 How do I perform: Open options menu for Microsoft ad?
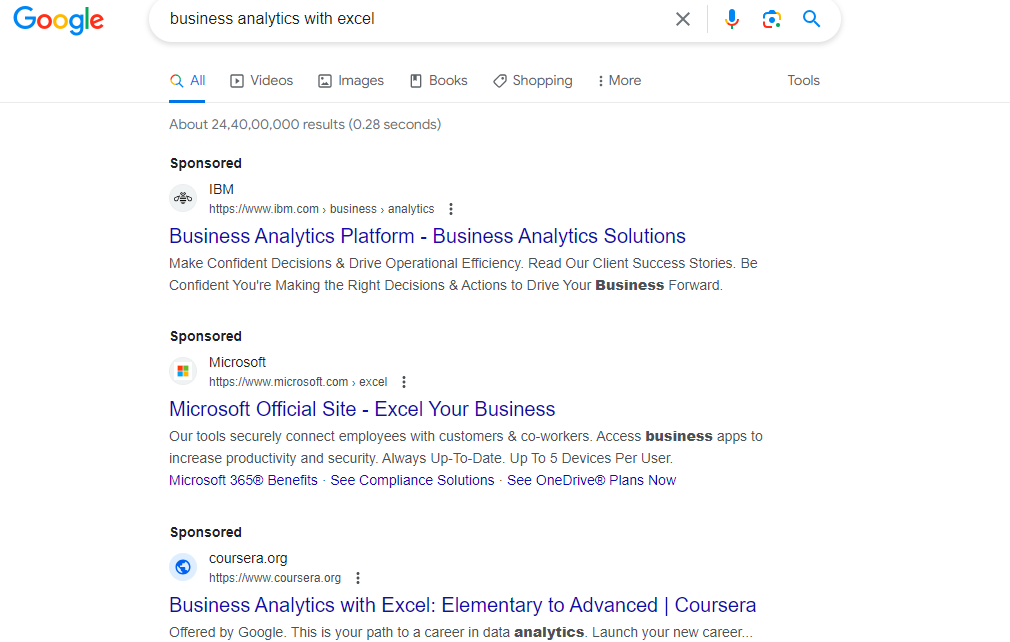[x=404, y=382]
